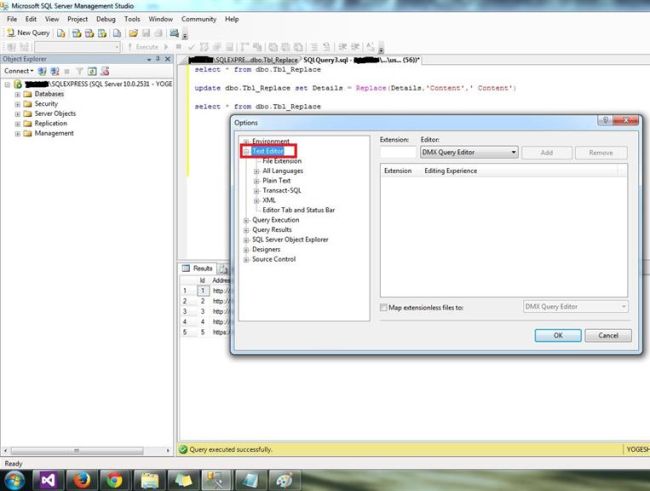Click OK in the Options dialog
The height and width of the screenshot is (491, 650).
pyautogui.click(x=558, y=335)
